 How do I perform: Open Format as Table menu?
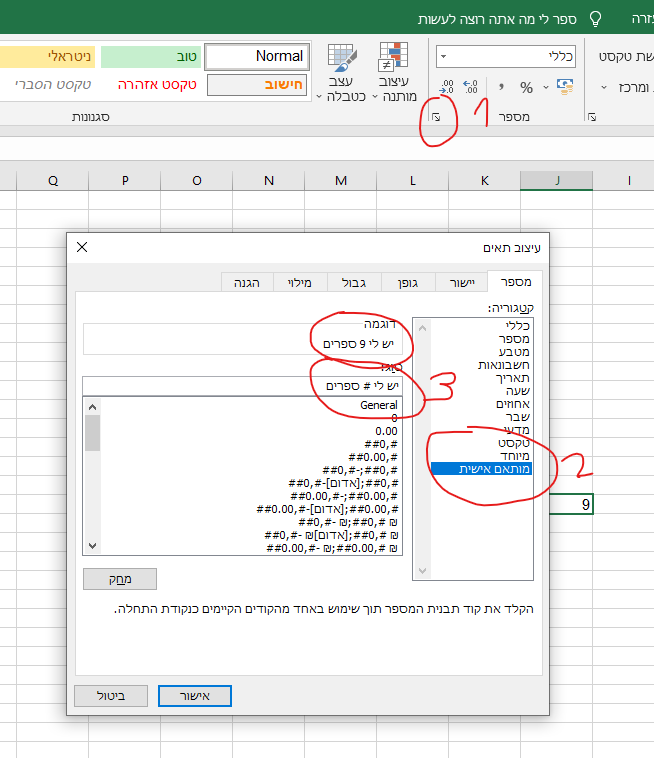click(x=342, y=72)
